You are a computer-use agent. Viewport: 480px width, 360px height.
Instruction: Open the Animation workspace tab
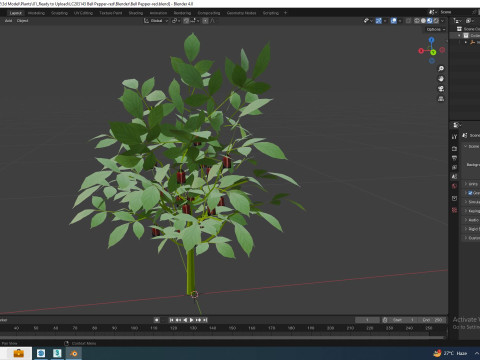158,13
